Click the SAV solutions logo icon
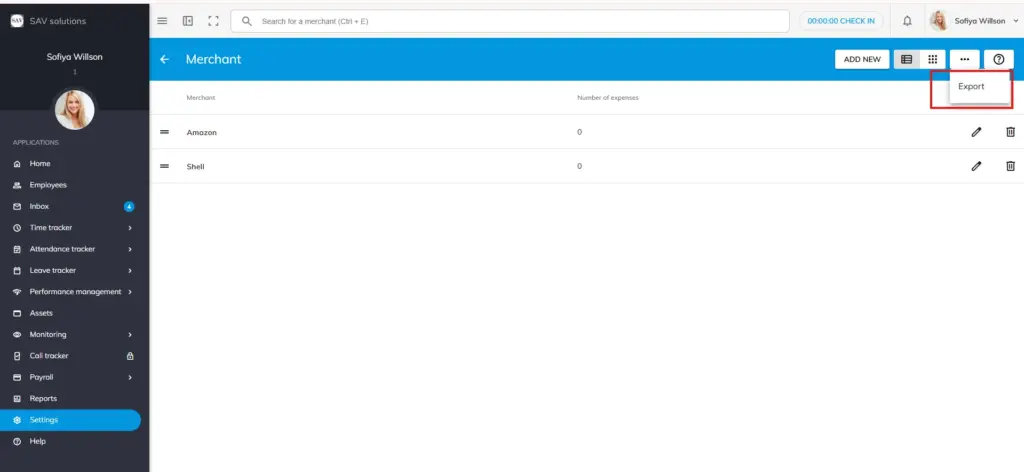The width and height of the screenshot is (1024, 472). tap(17, 21)
